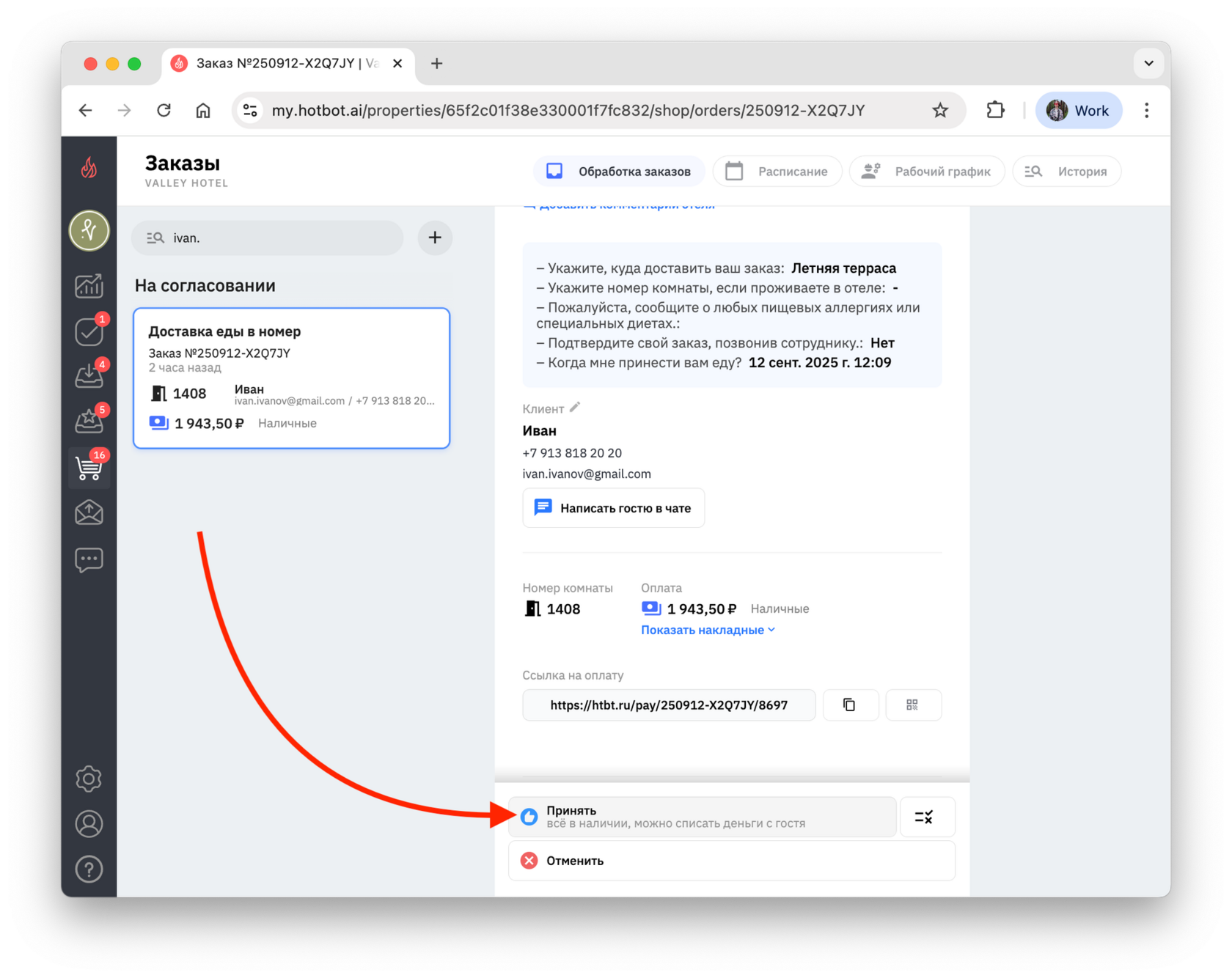Copy the payment link
The image size is (1232, 978).
(x=850, y=705)
